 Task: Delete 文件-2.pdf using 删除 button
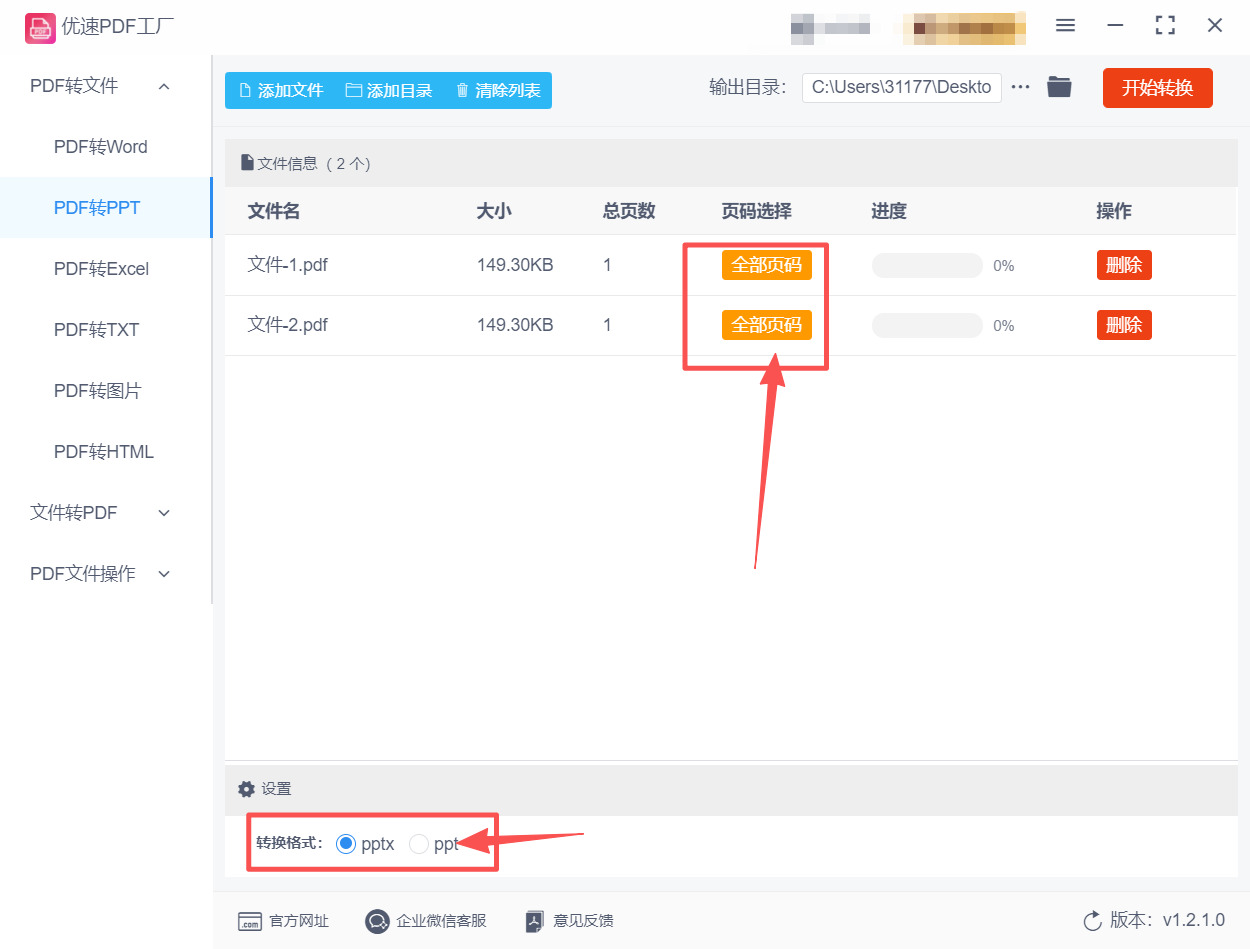point(1124,325)
